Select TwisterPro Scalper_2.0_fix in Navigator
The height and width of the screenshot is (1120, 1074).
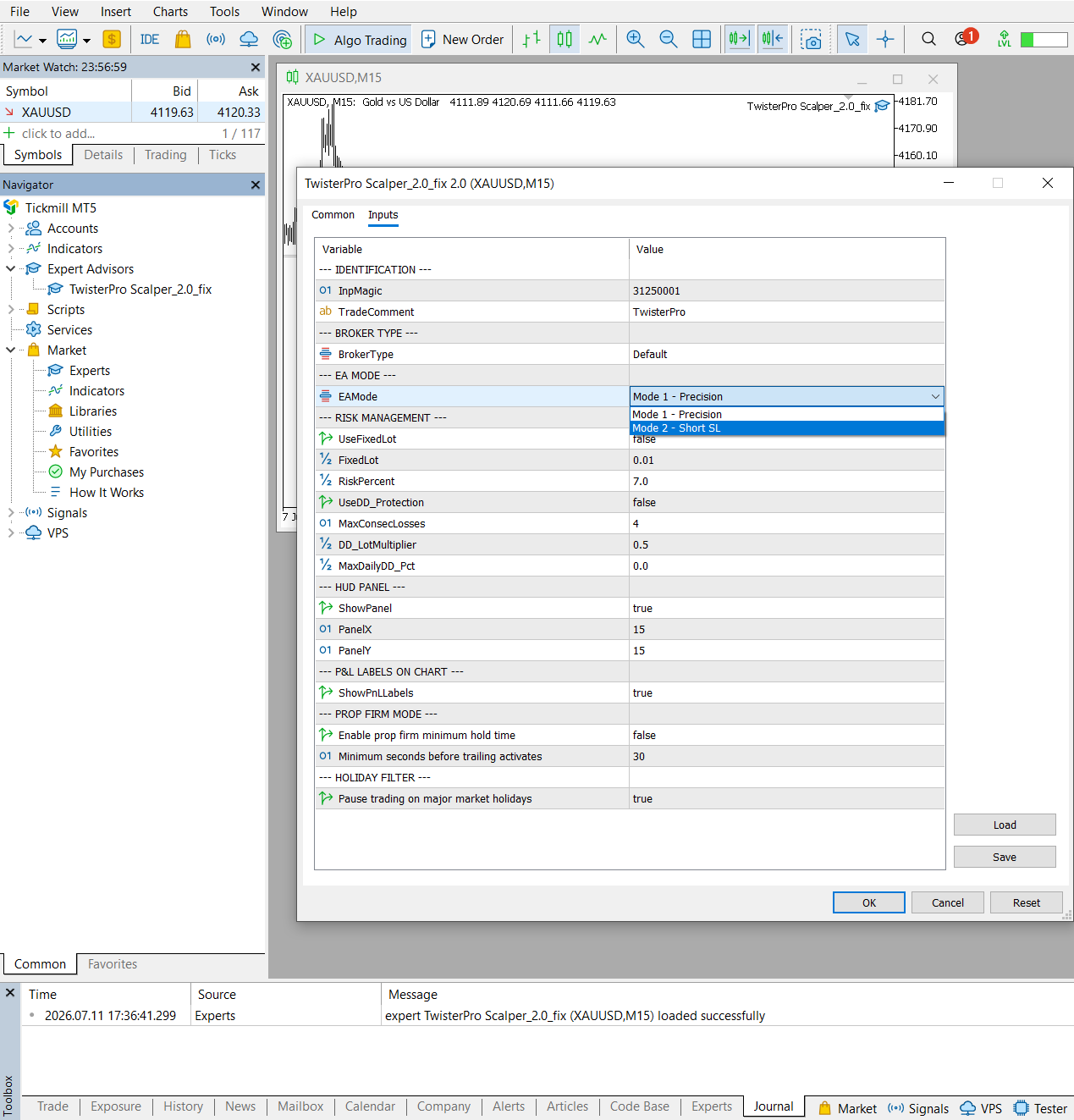click(140, 290)
